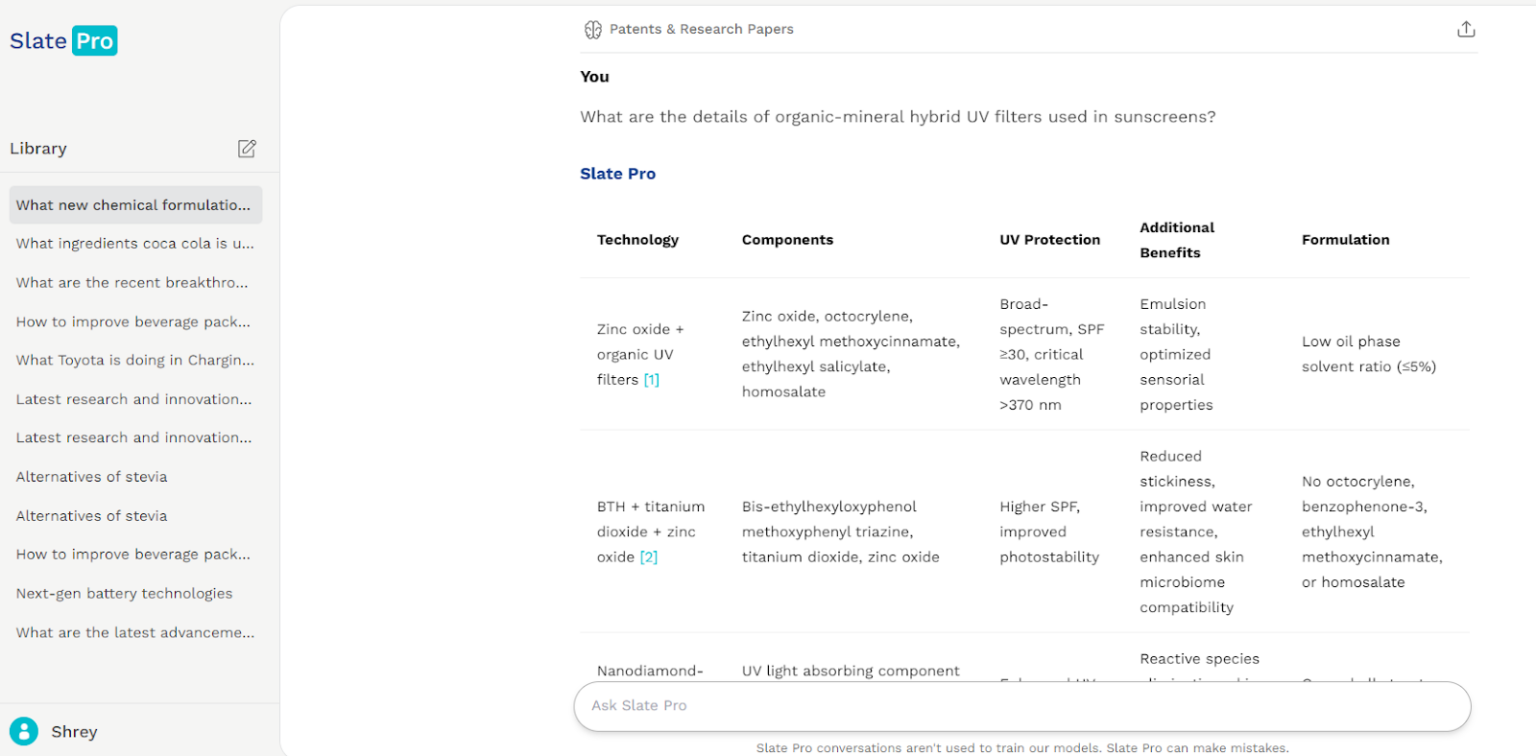Click the 'Technology' table column header
Image resolution: width=1536 pixels, height=756 pixels.
point(638,240)
